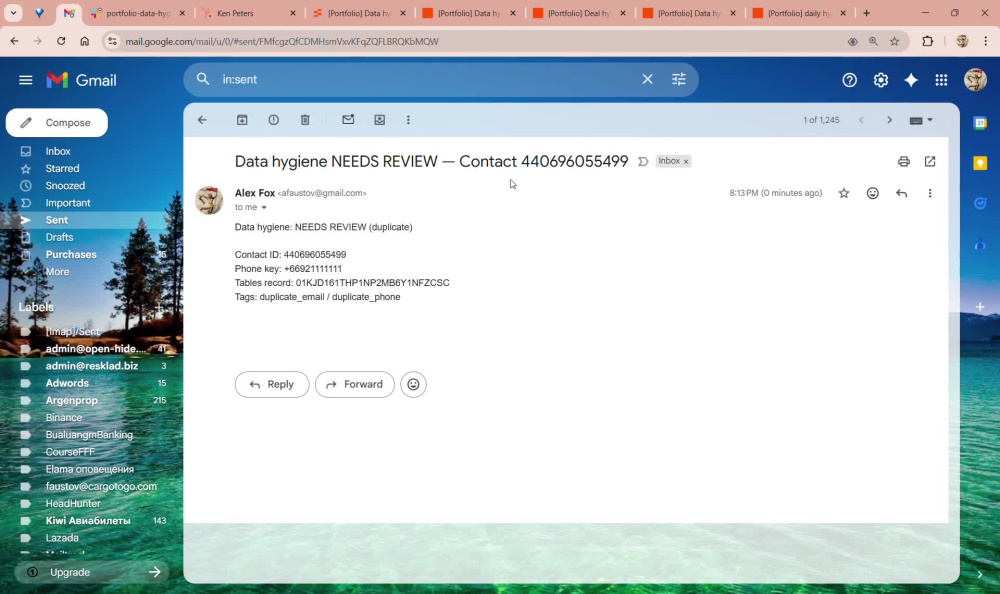Expand the More folders list

point(57,272)
